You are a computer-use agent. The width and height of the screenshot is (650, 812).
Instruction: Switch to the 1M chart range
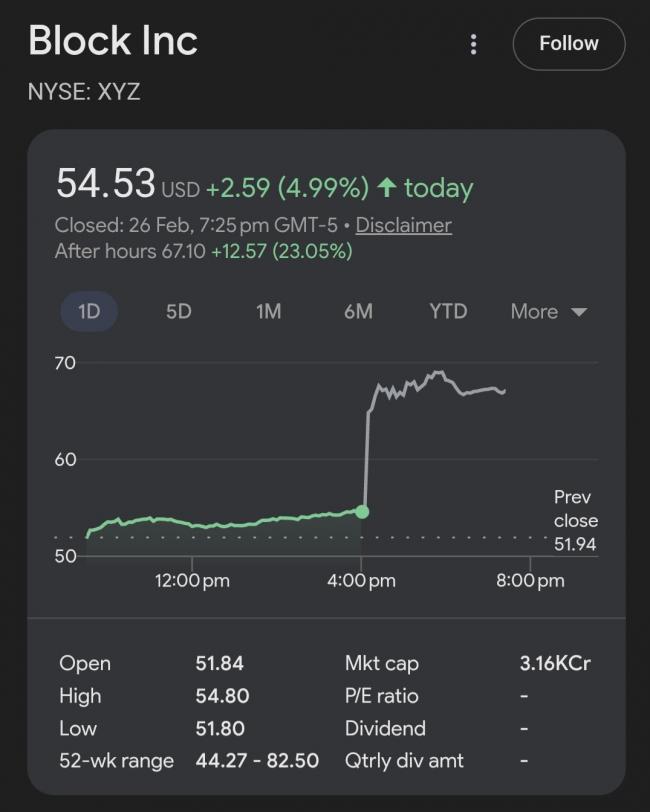point(268,311)
